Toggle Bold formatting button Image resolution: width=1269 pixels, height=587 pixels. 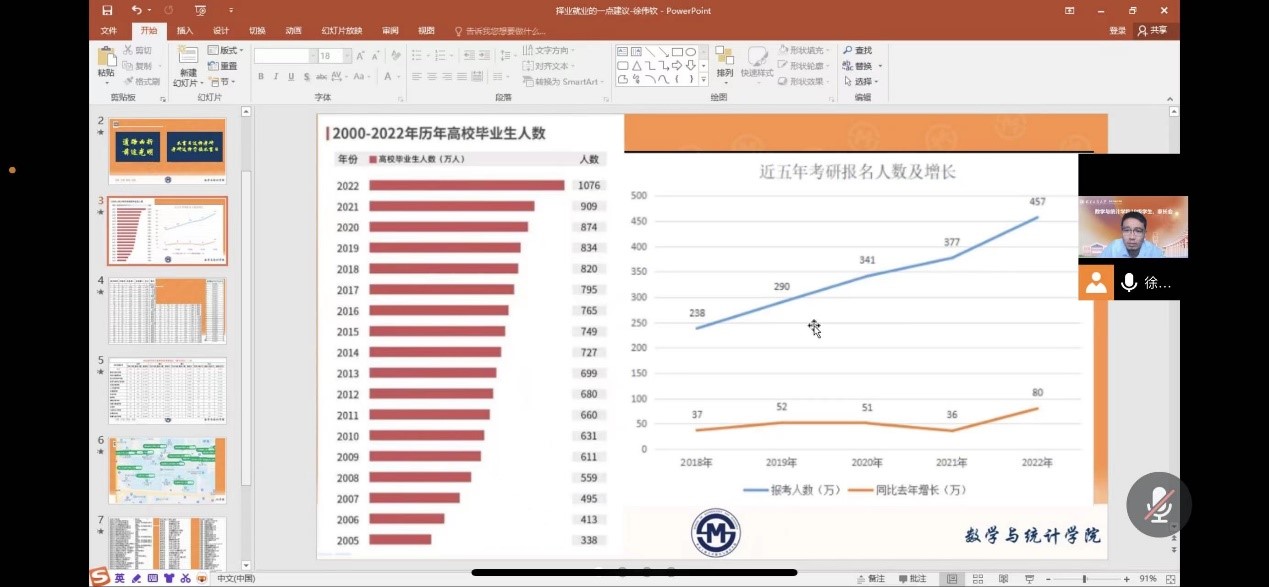click(261, 77)
